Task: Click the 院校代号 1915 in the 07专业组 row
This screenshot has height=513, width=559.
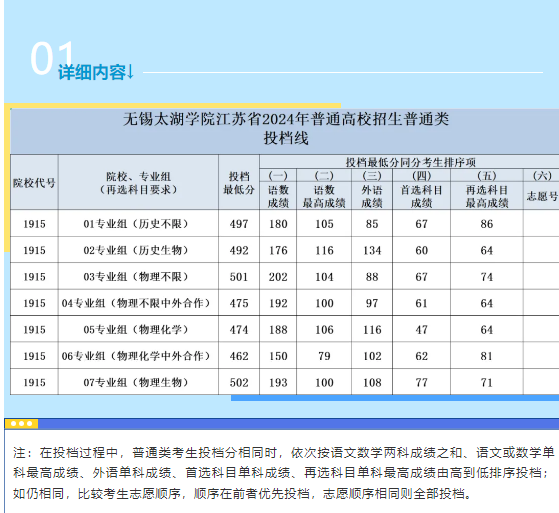Action: point(34,382)
